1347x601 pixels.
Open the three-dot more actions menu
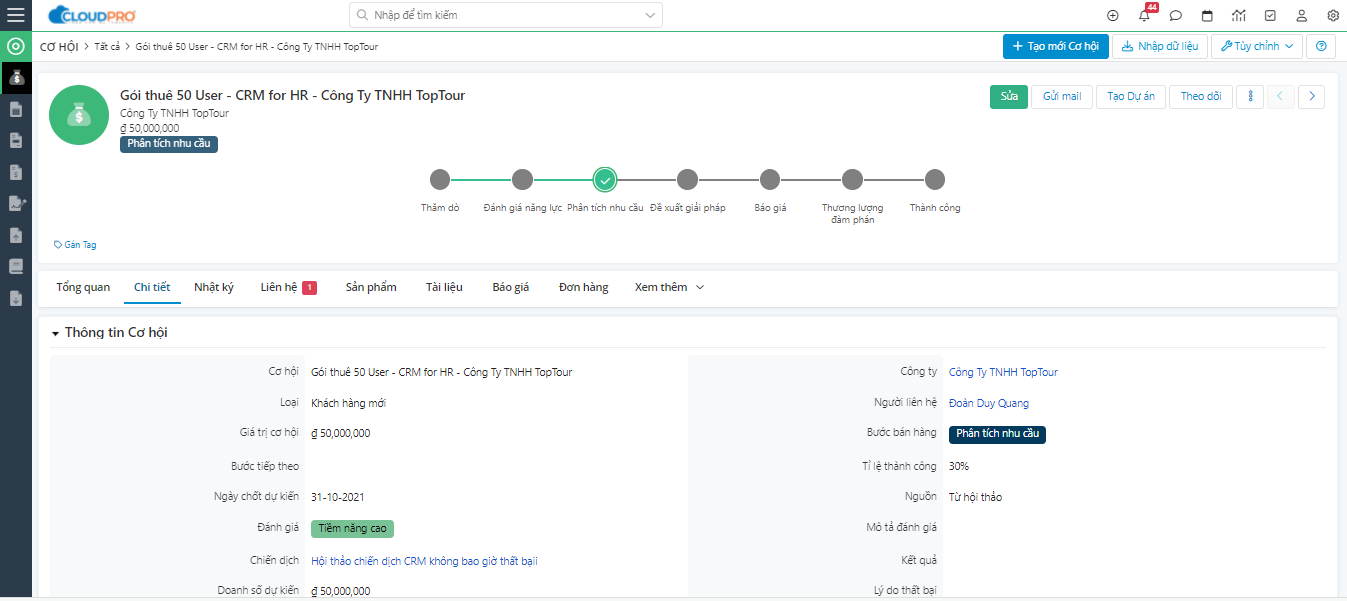pyautogui.click(x=1249, y=96)
